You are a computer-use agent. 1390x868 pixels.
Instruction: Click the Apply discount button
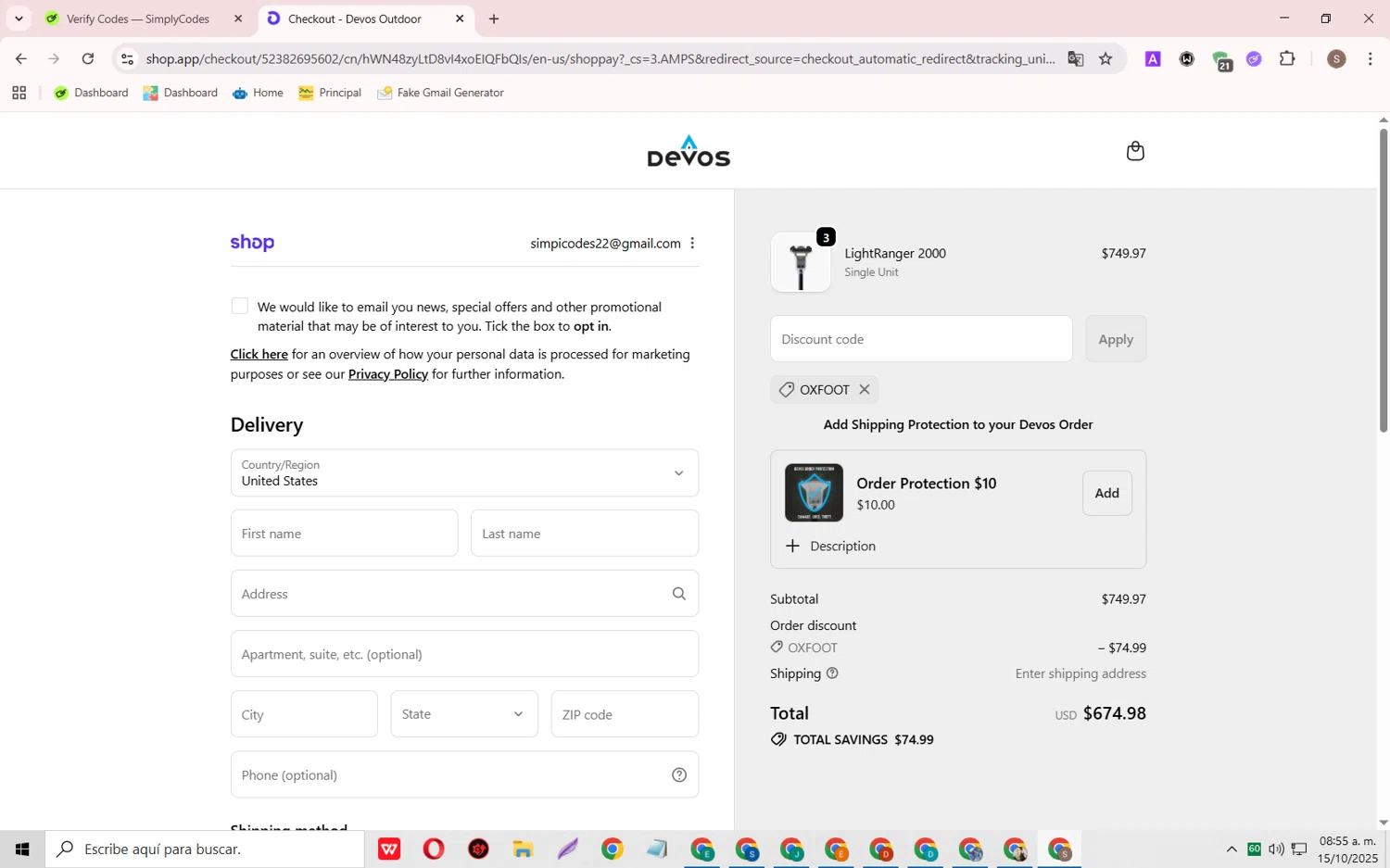pos(1116,339)
